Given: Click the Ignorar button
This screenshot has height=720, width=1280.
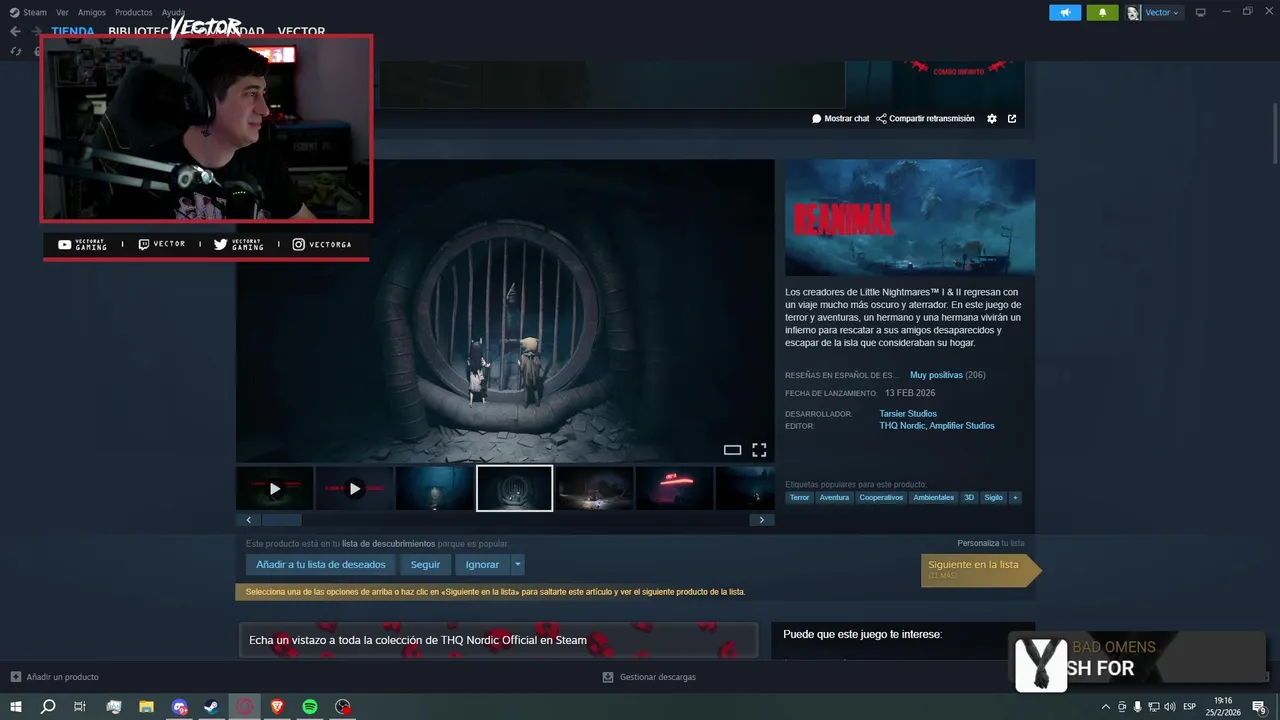Looking at the screenshot, I should click(482, 565).
